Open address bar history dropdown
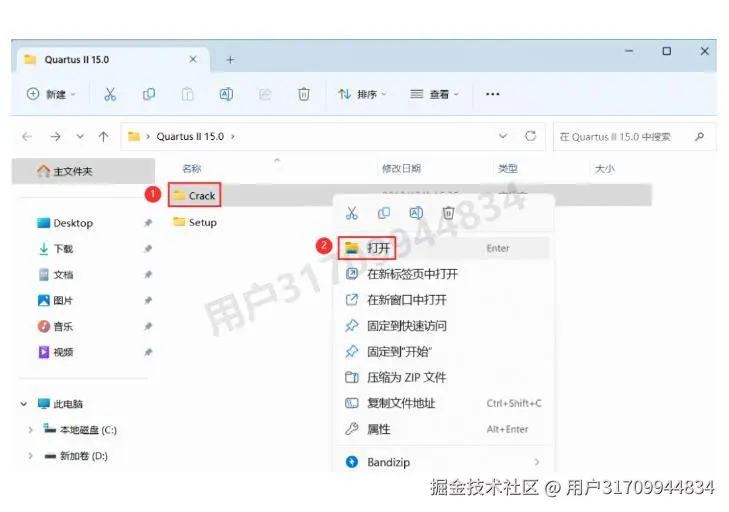 tap(503, 136)
